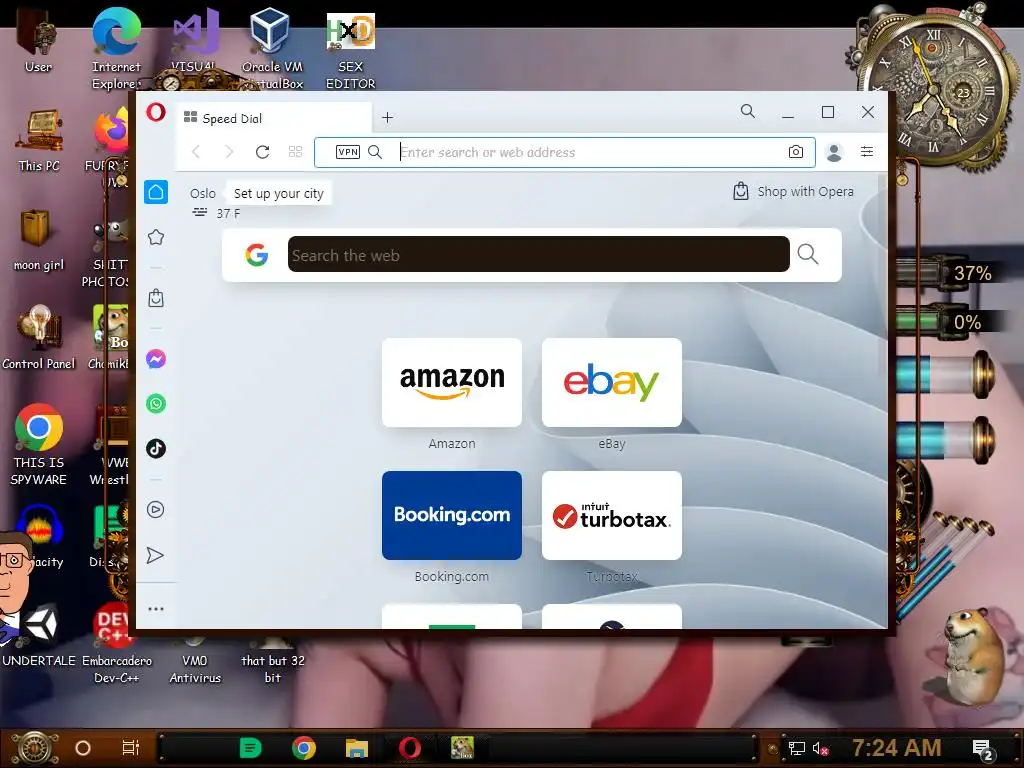Screen dimensions: 1024x768
Task: Open the Player icon in sidebar
Action: coord(155,509)
